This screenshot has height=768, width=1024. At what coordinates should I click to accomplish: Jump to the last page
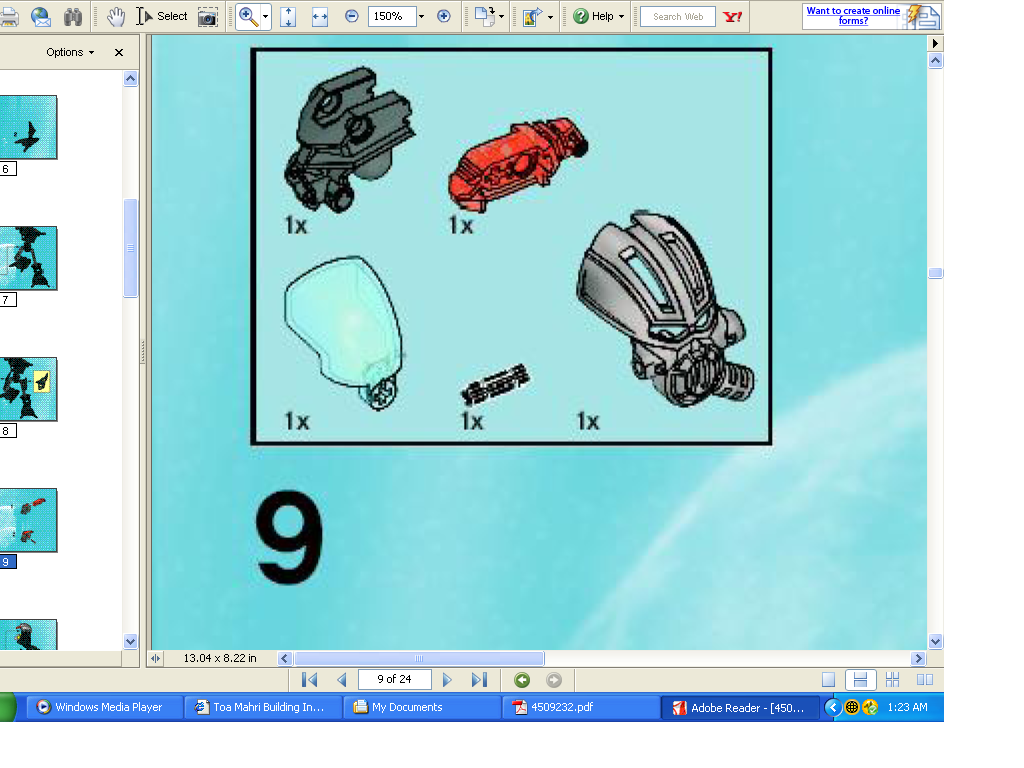pos(479,680)
